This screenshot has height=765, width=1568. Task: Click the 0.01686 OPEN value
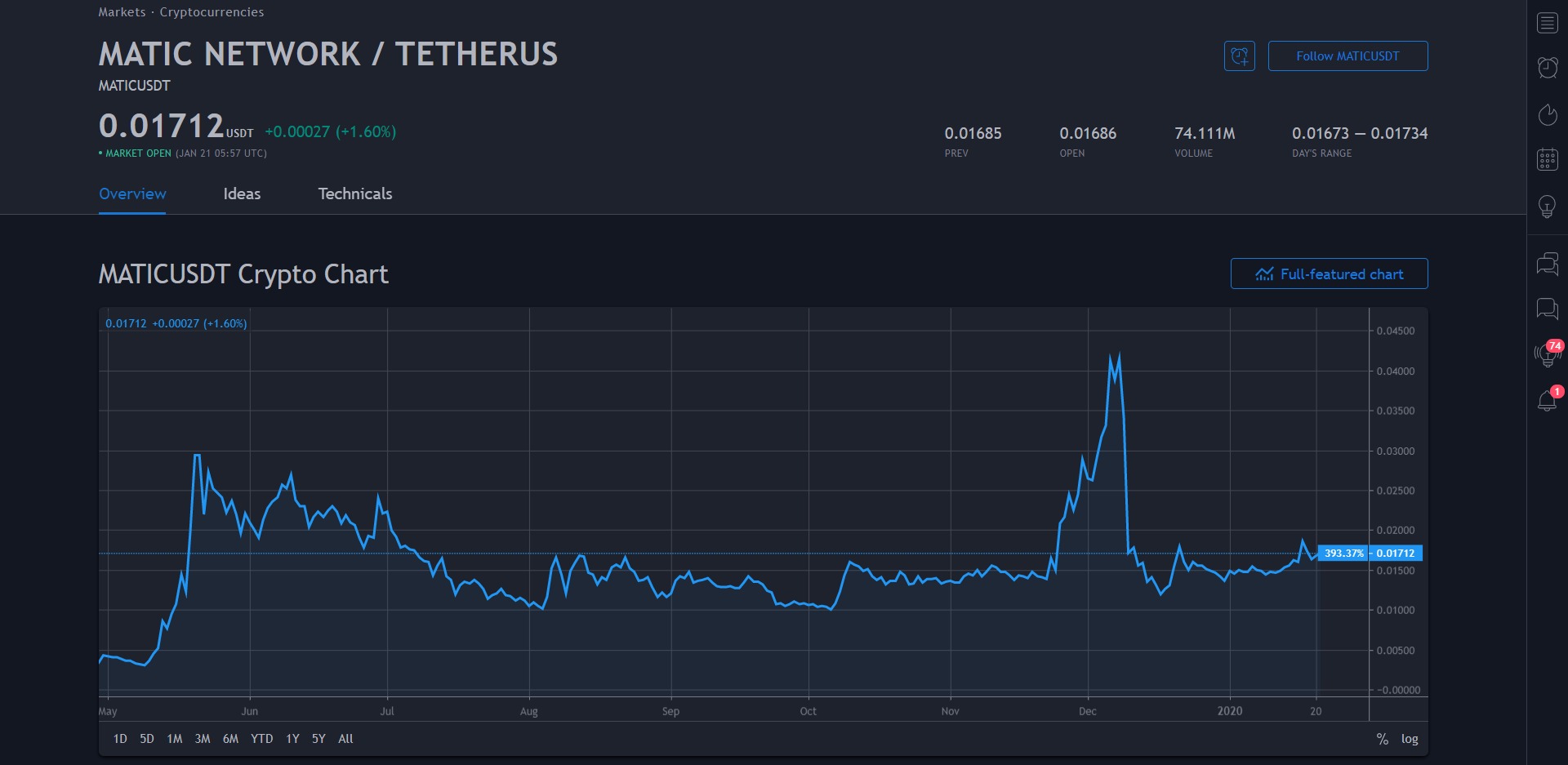[x=1088, y=133]
